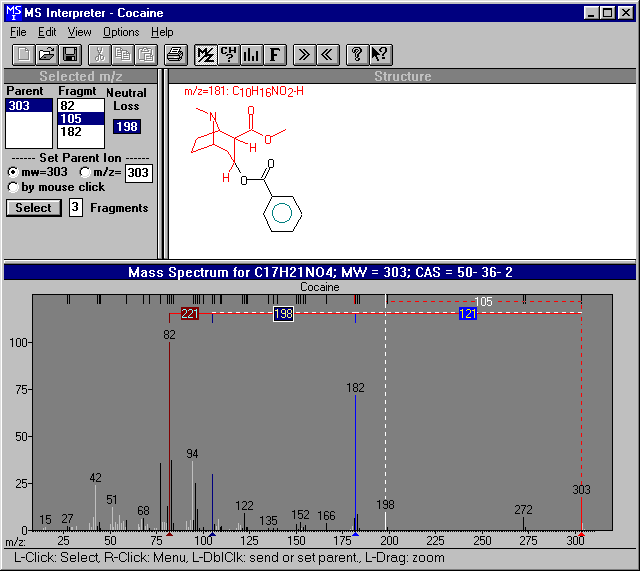This screenshot has height=571, width=640.
Task: Click the Mass Spectrum title bar text
Action: coord(320,272)
